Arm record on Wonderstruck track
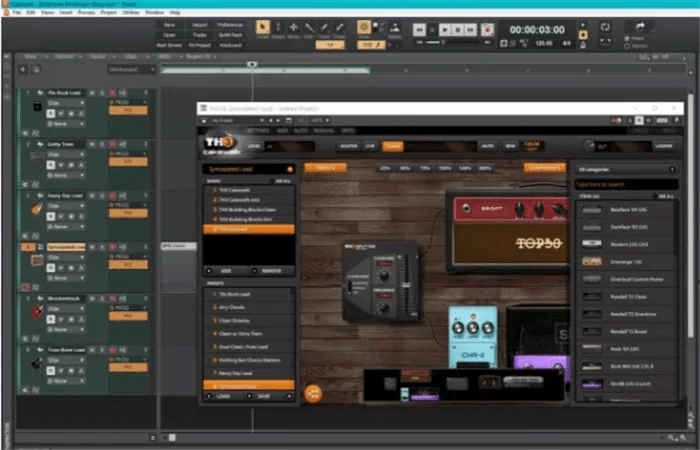 click(112, 299)
